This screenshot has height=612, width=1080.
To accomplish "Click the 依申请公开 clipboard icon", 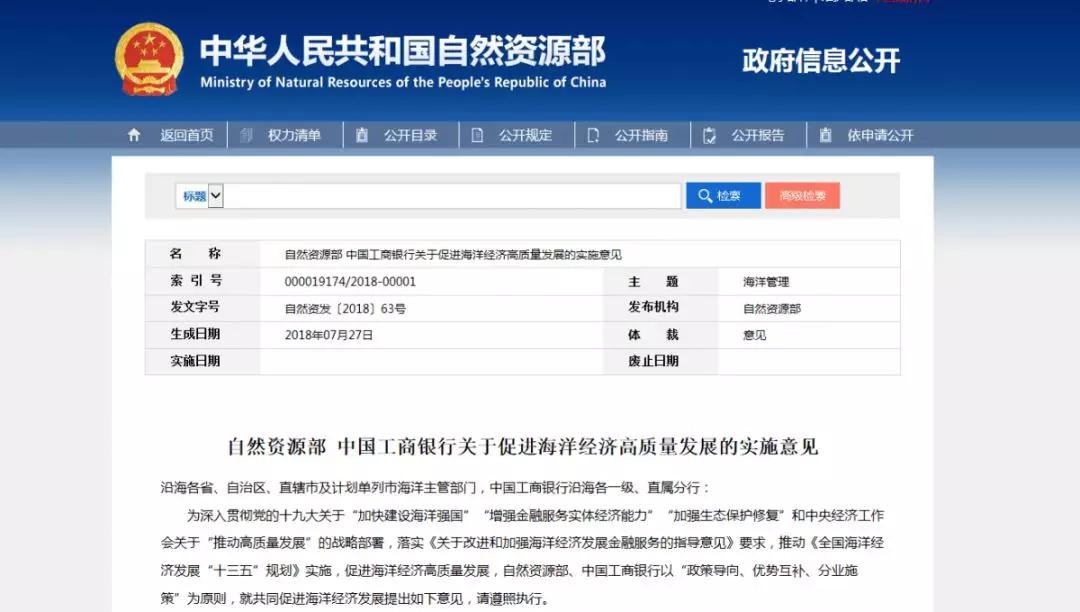I will [826, 135].
